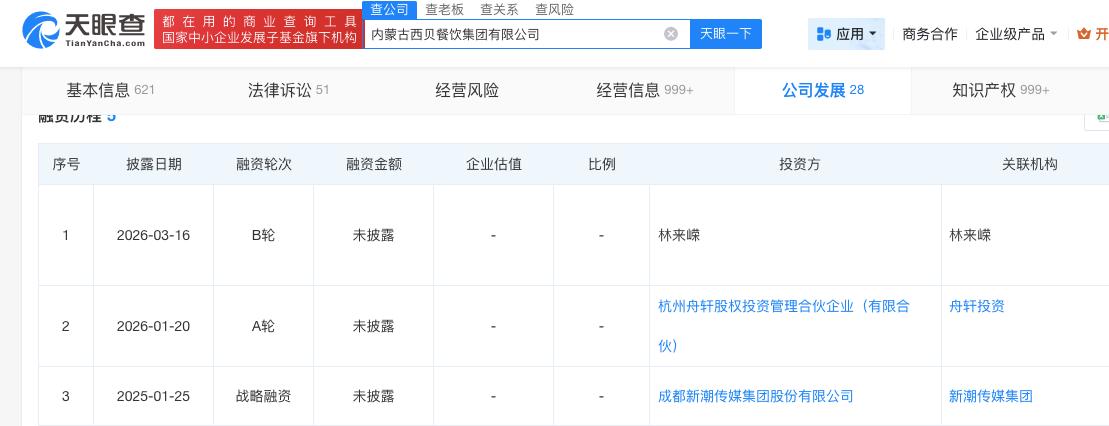Switch to the 法律诉讼 tab

289,90
